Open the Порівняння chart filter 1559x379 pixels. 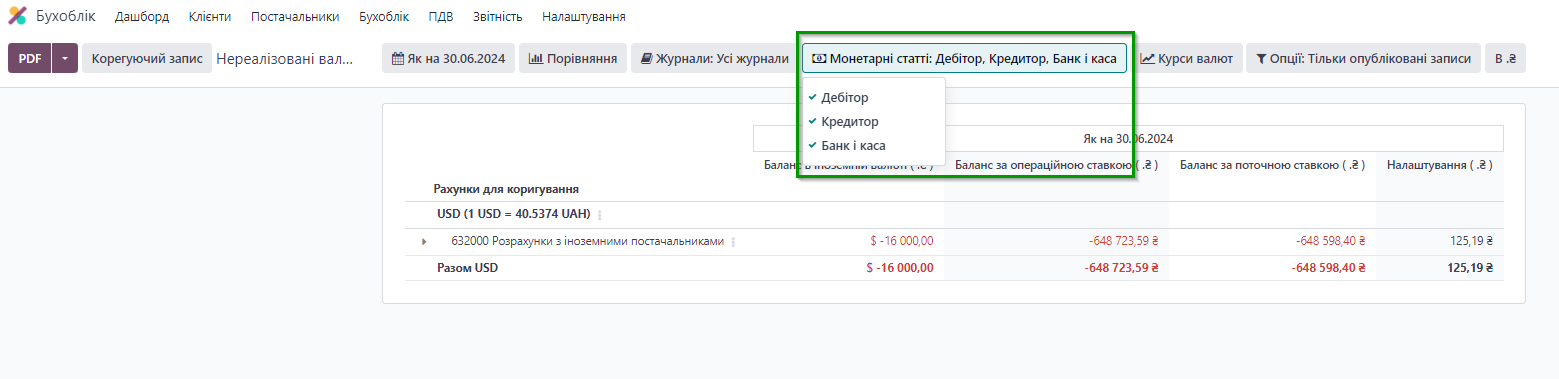tap(573, 58)
